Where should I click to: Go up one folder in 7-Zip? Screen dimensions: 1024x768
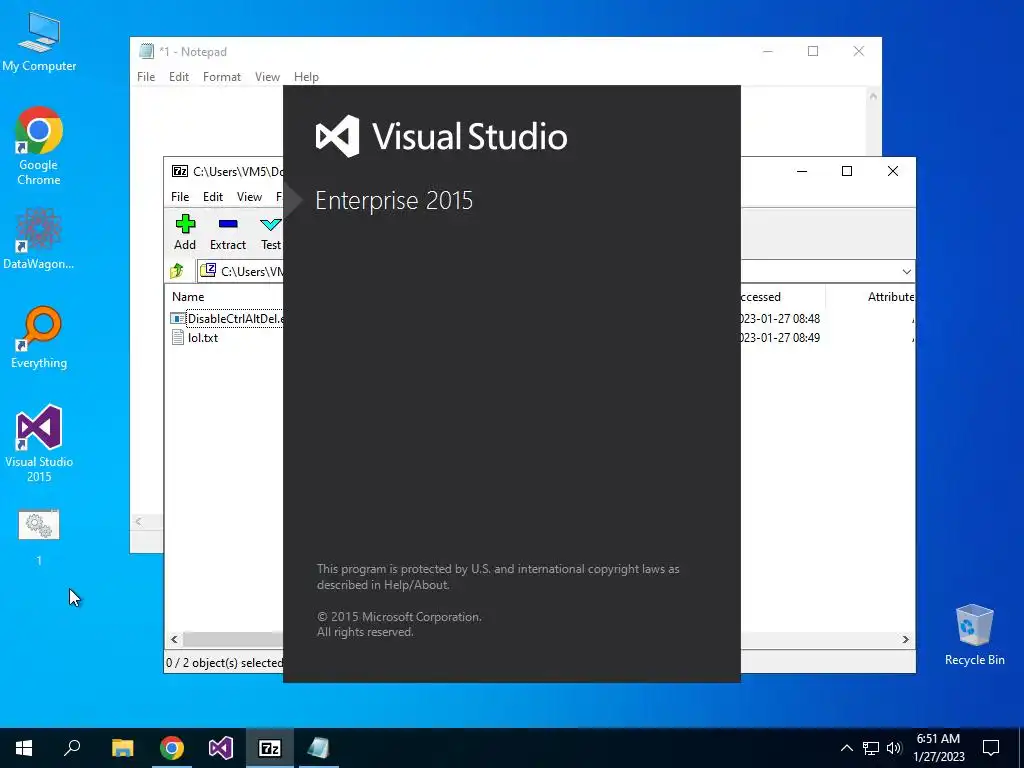[177, 271]
